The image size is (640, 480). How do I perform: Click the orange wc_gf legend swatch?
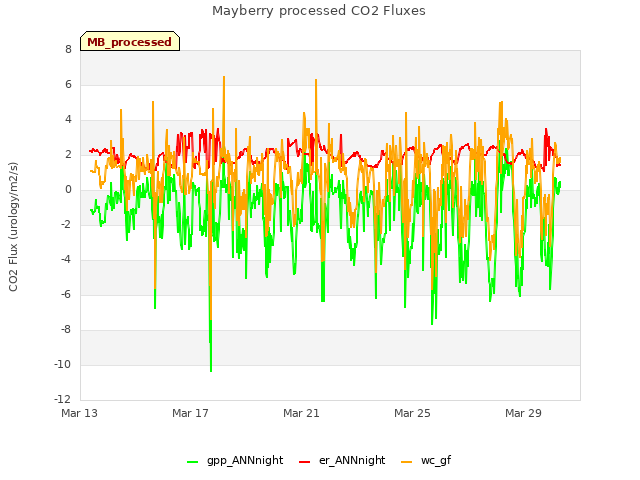coord(407,462)
